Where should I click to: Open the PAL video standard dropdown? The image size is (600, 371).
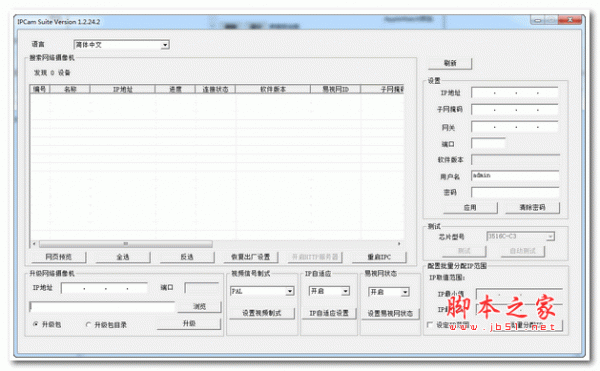coord(262,291)
